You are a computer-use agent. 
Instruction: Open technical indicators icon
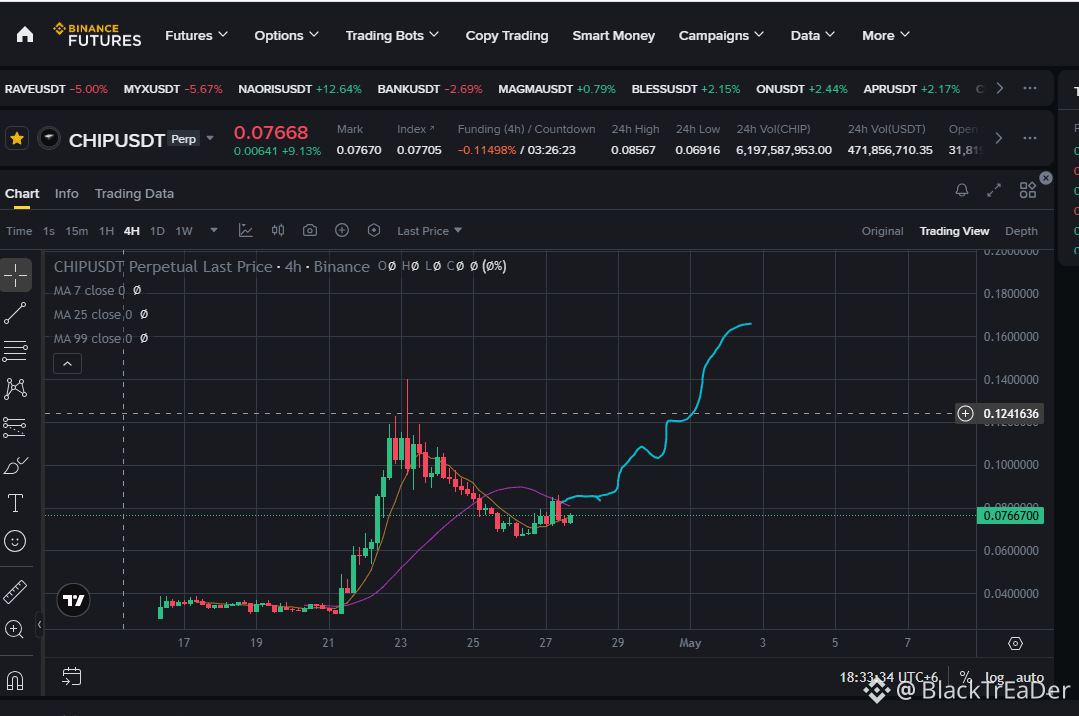246,231
